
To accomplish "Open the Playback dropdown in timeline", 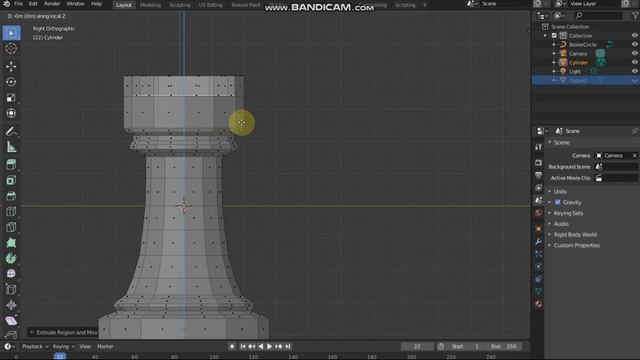I will pos(35,347).
